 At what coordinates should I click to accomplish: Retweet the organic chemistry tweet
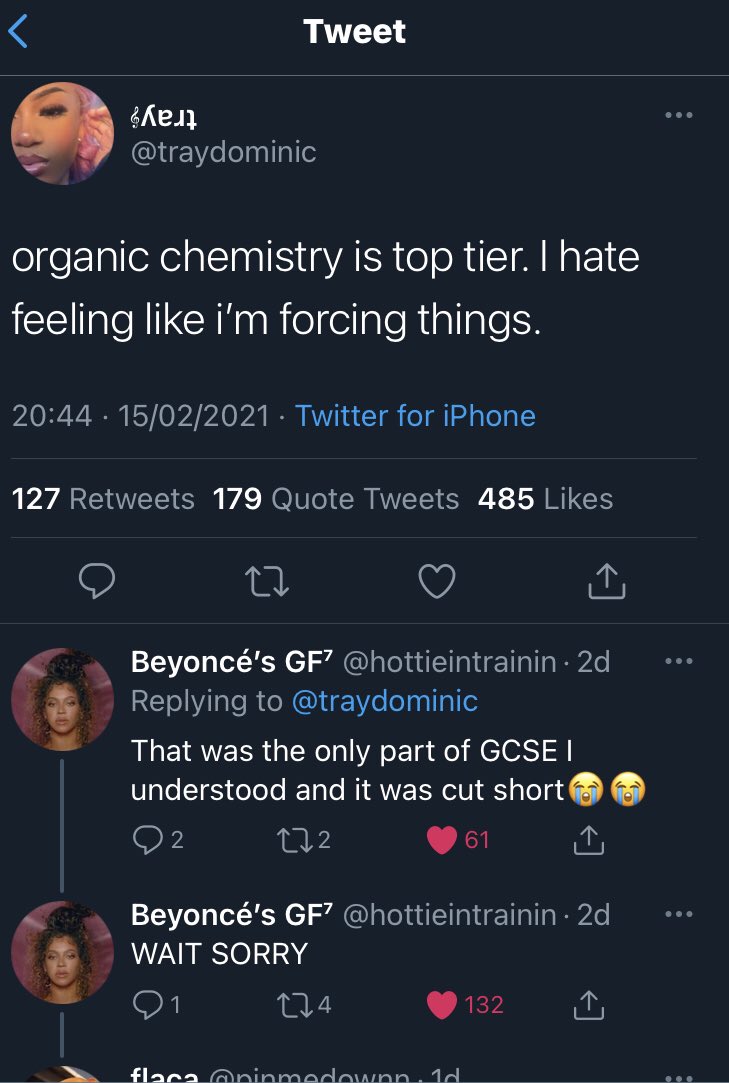point(267,580)
